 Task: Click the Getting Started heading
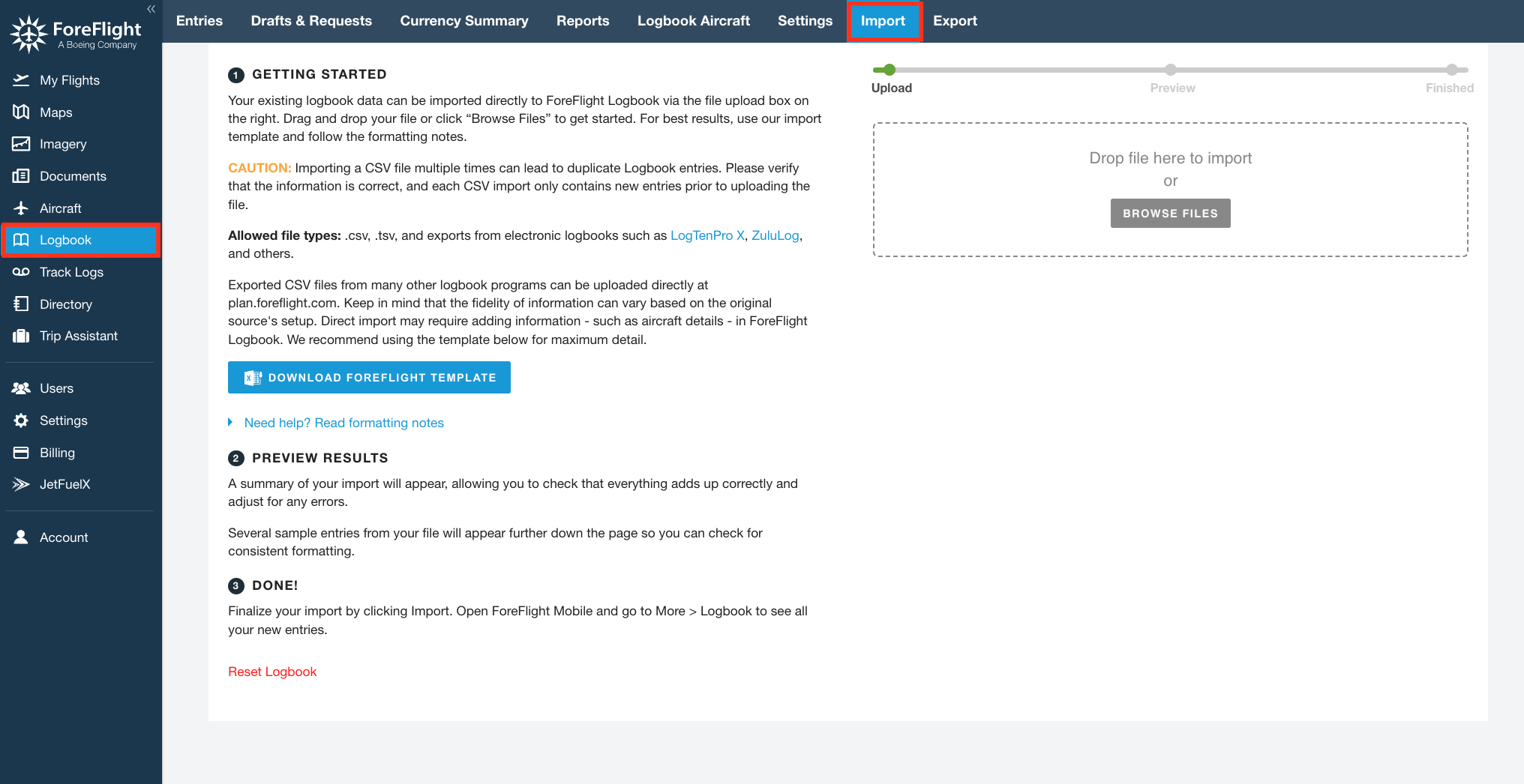(319, 74)
